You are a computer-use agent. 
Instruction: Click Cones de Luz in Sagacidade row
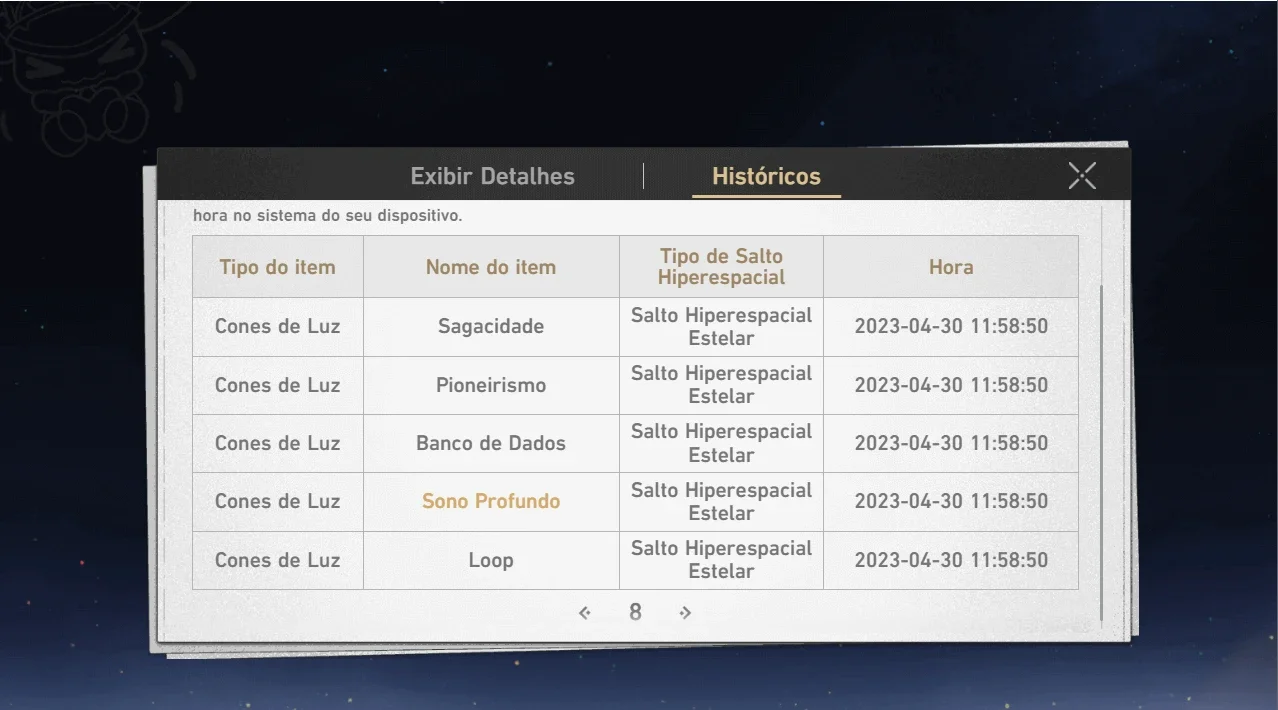(277, 326)
